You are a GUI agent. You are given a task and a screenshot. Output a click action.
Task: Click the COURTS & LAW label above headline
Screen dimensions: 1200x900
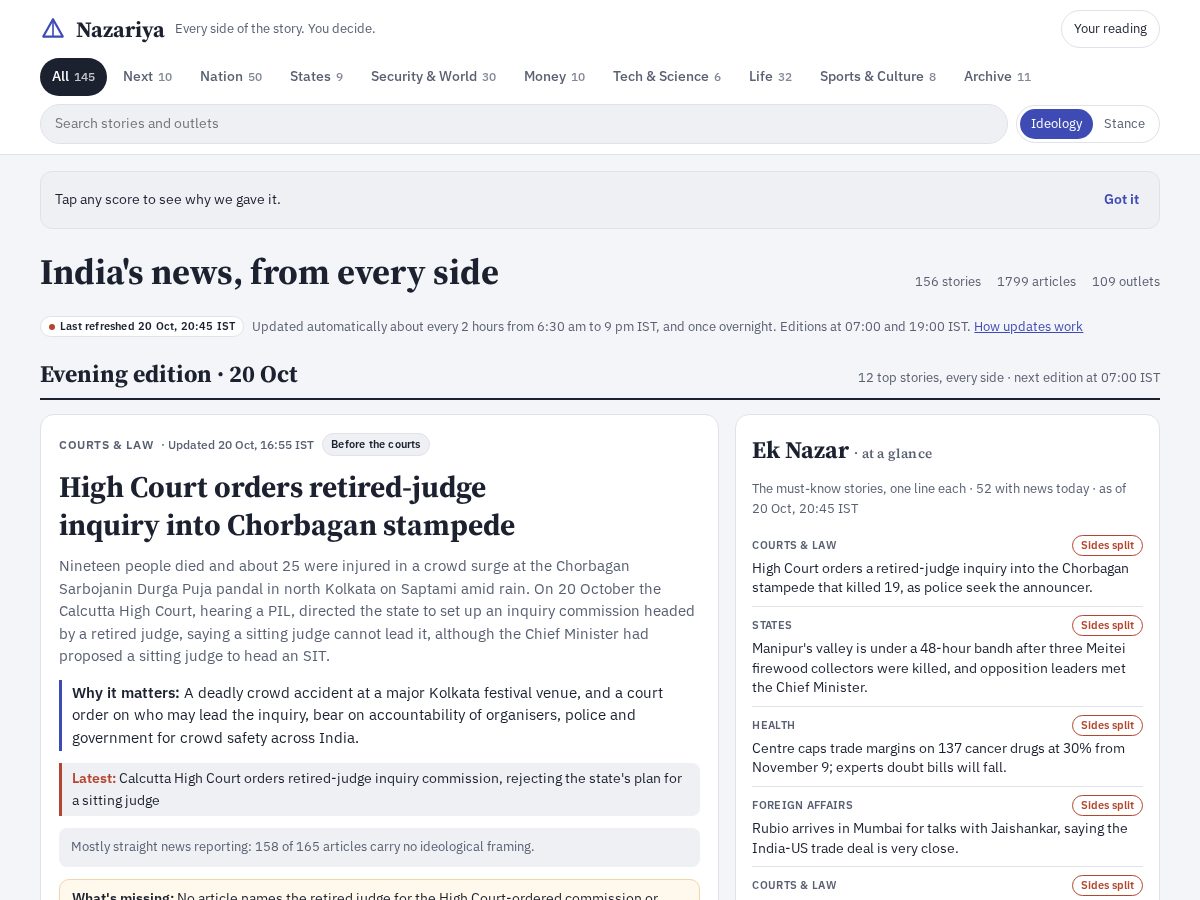106,445
